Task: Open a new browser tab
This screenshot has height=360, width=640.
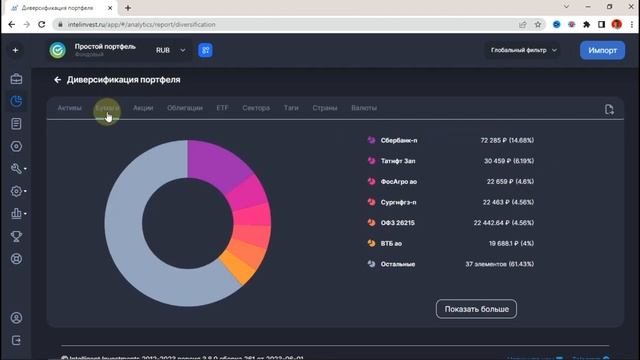Action: (128, 8)
